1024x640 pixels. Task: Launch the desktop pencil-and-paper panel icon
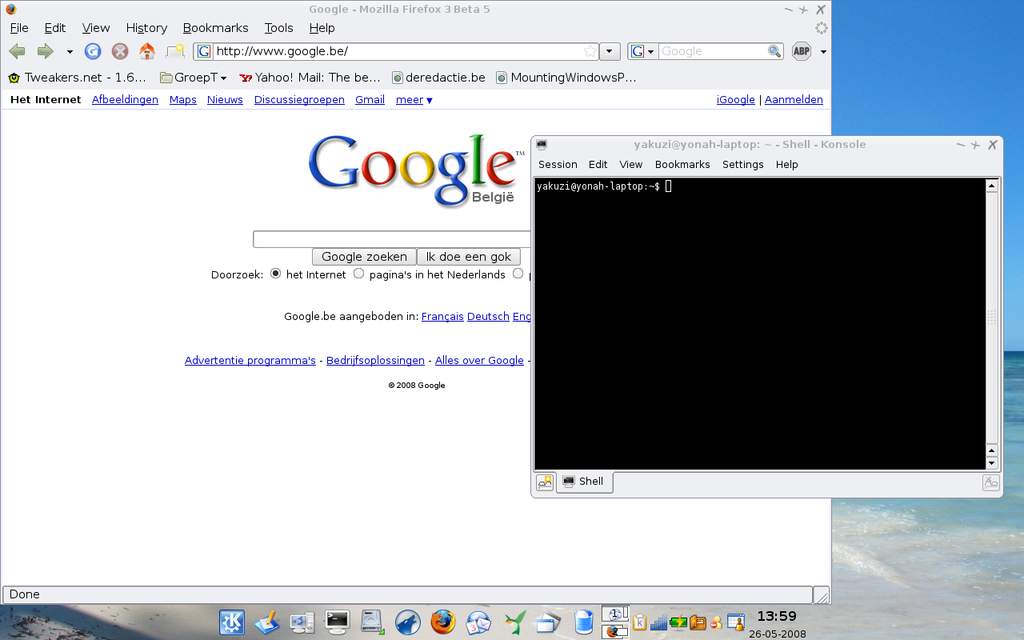click(267, 622)
